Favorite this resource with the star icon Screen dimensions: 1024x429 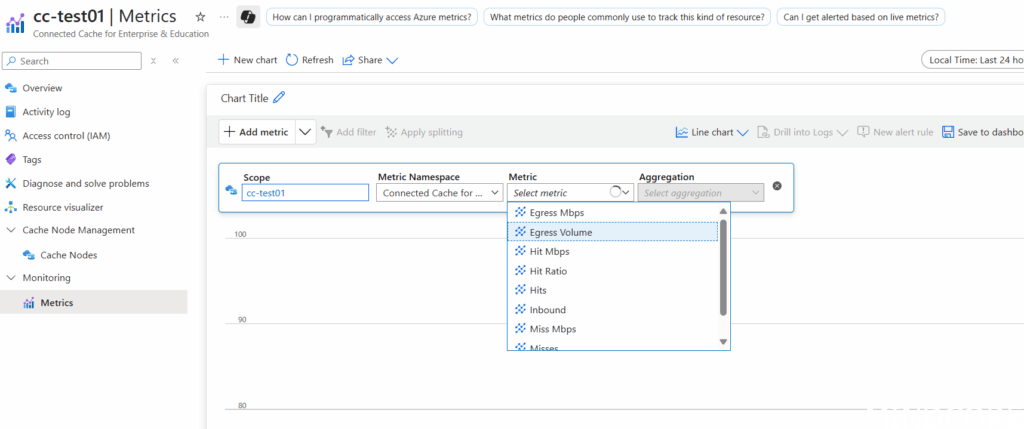[x=200, y=17]
